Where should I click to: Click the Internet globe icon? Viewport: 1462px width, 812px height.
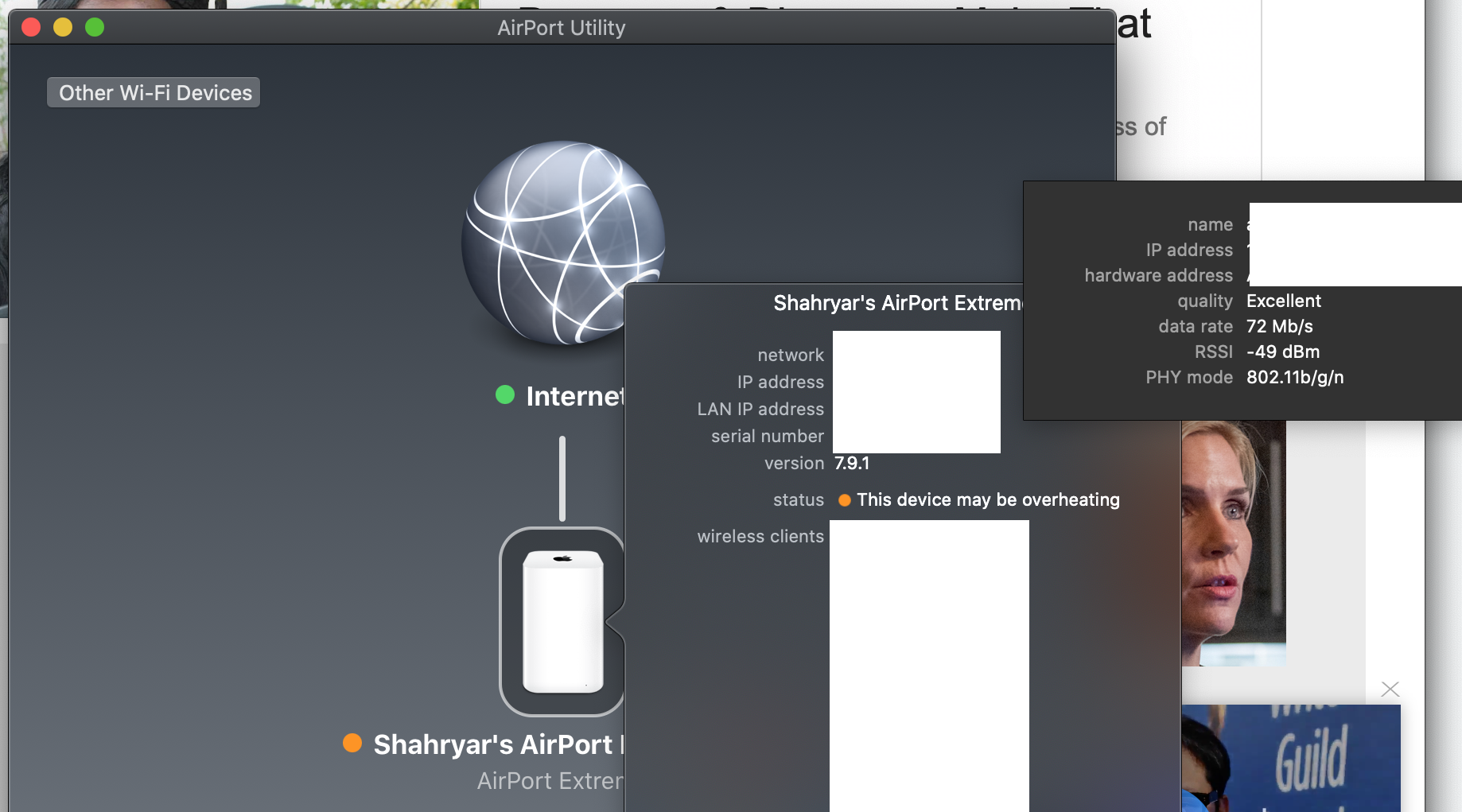pyautogui.click(x=563, y=243)
